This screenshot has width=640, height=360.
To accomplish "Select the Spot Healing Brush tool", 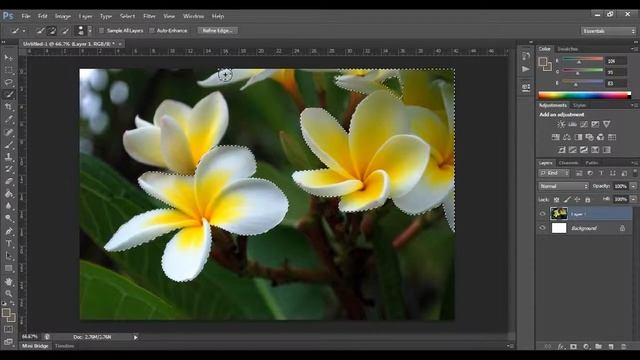I will [8, 132].
